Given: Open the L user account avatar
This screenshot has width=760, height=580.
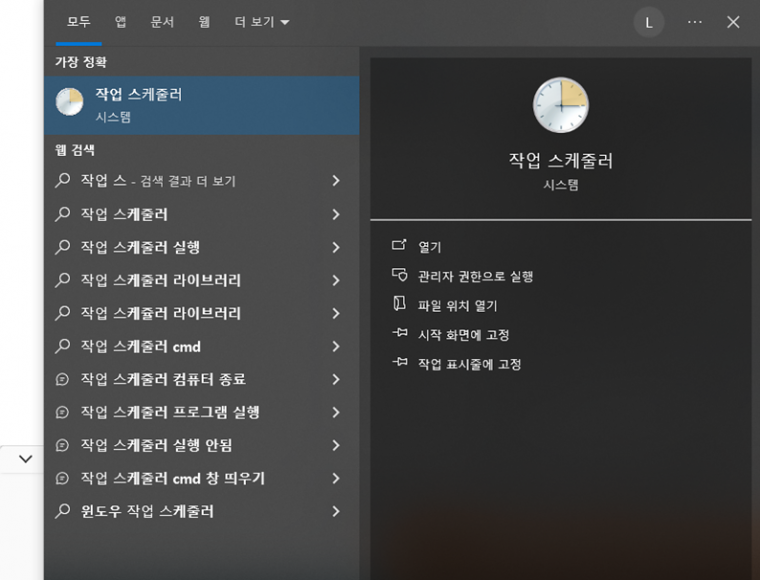Looking at the screenshot, I should pos(649,22).
